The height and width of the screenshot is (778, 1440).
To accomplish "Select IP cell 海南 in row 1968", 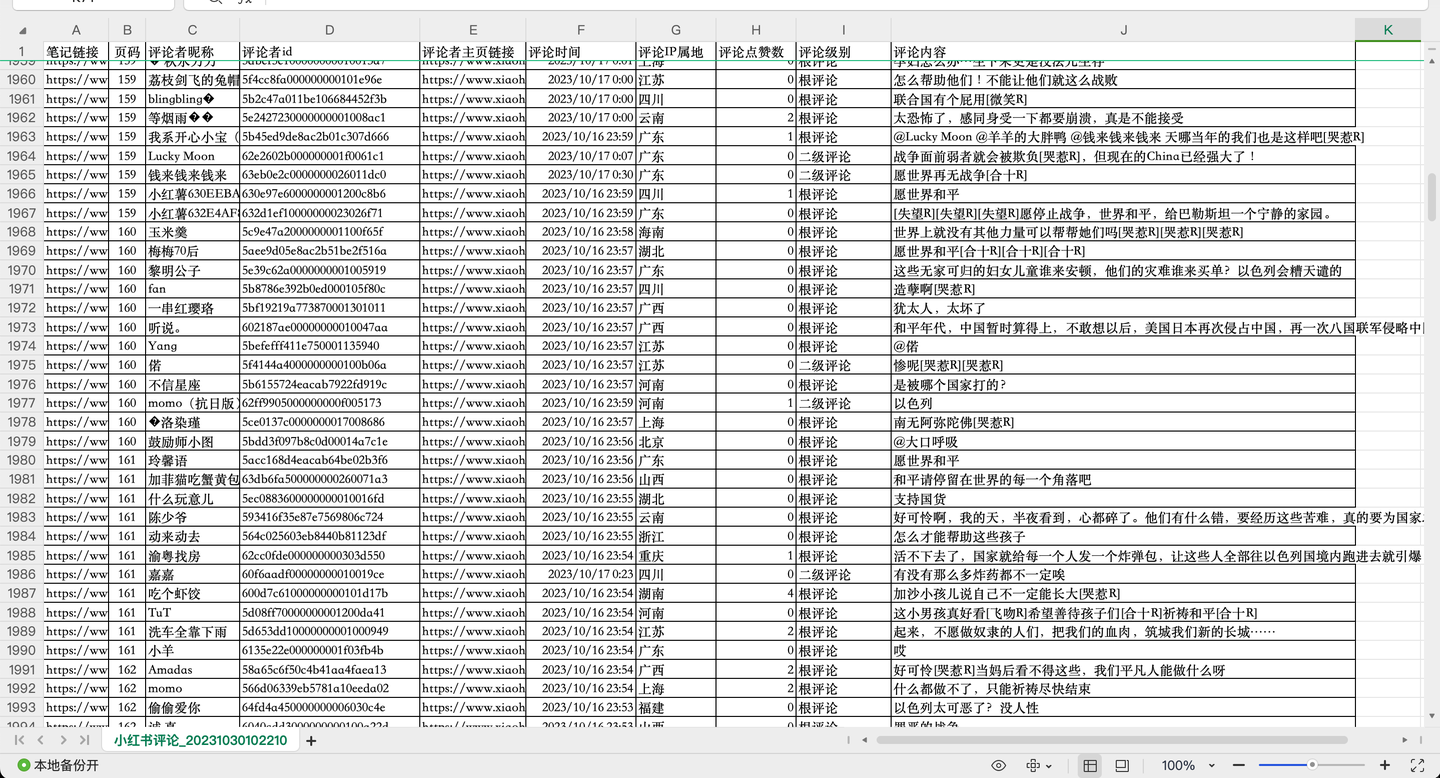I will tap(676, 232).
